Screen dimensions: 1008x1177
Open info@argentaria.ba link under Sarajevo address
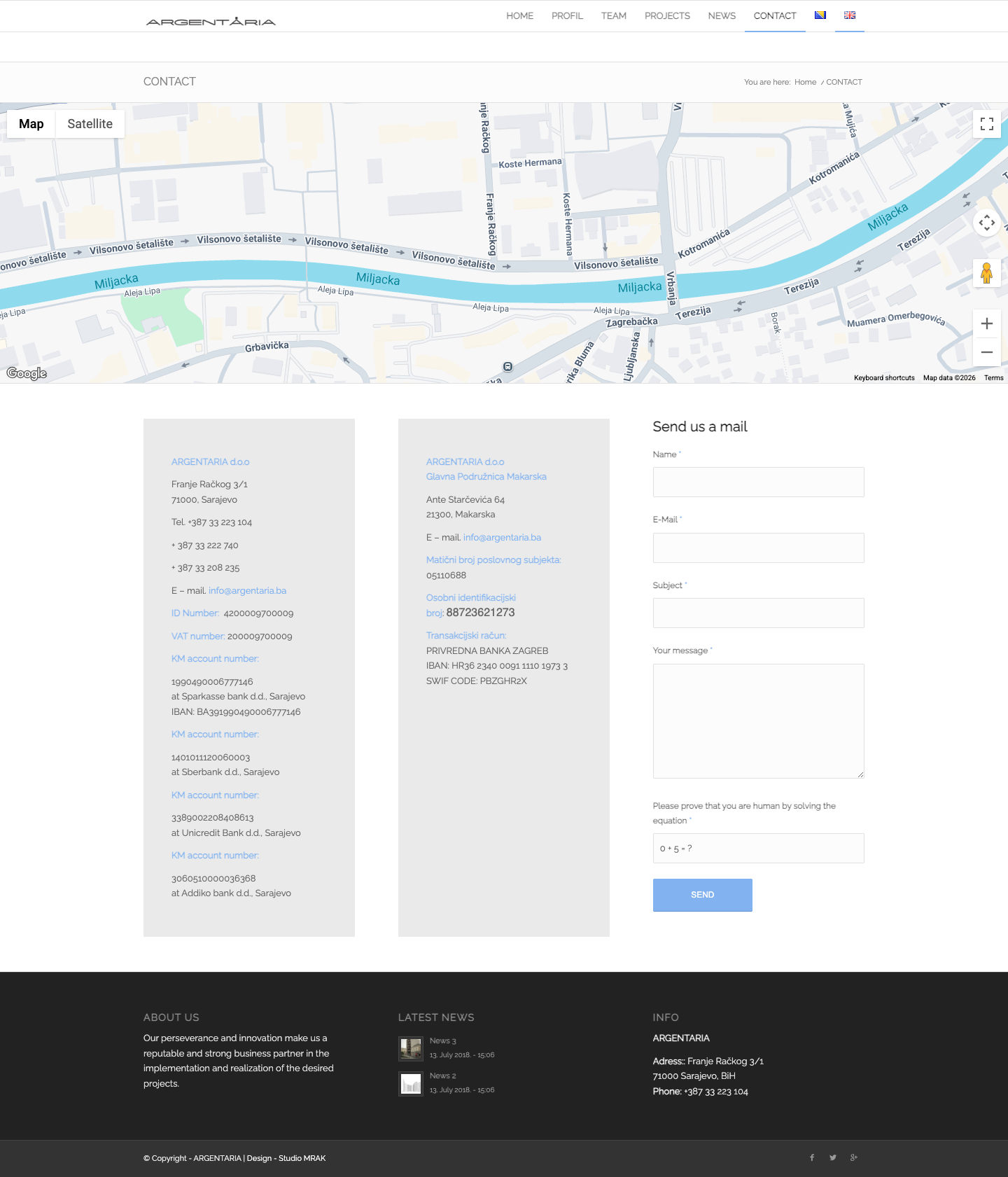(247, 591)
